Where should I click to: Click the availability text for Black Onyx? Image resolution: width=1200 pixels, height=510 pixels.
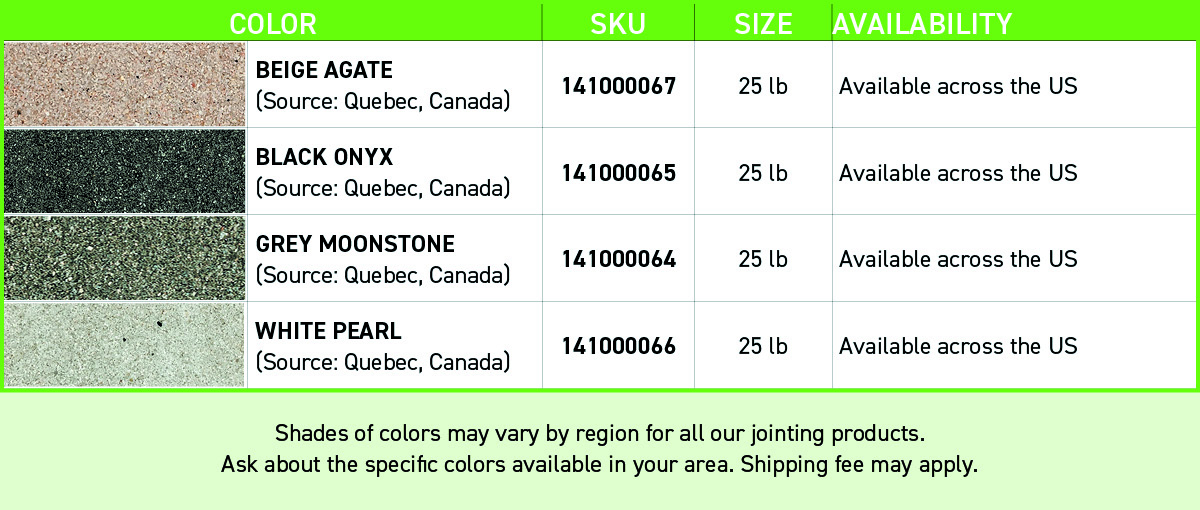click(x=958, y=173)
